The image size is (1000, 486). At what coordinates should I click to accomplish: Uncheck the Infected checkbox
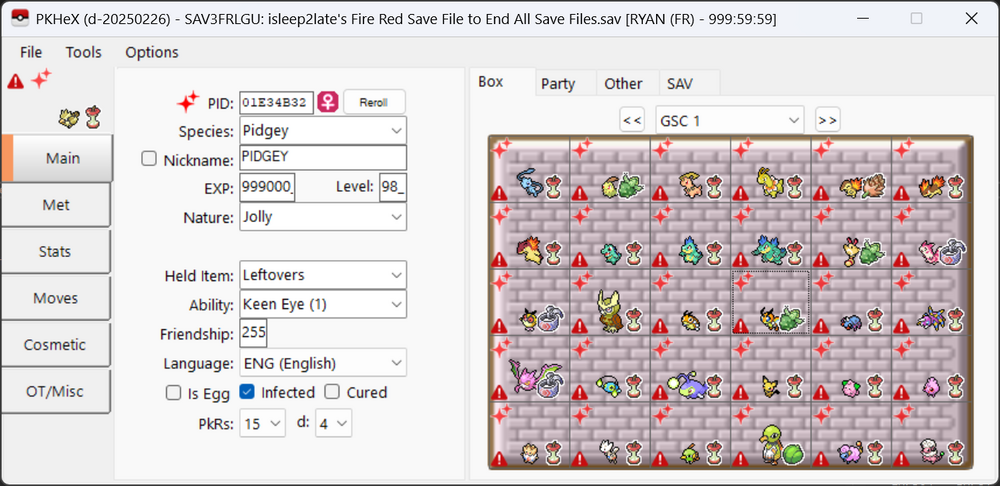(x=246, y=393)
